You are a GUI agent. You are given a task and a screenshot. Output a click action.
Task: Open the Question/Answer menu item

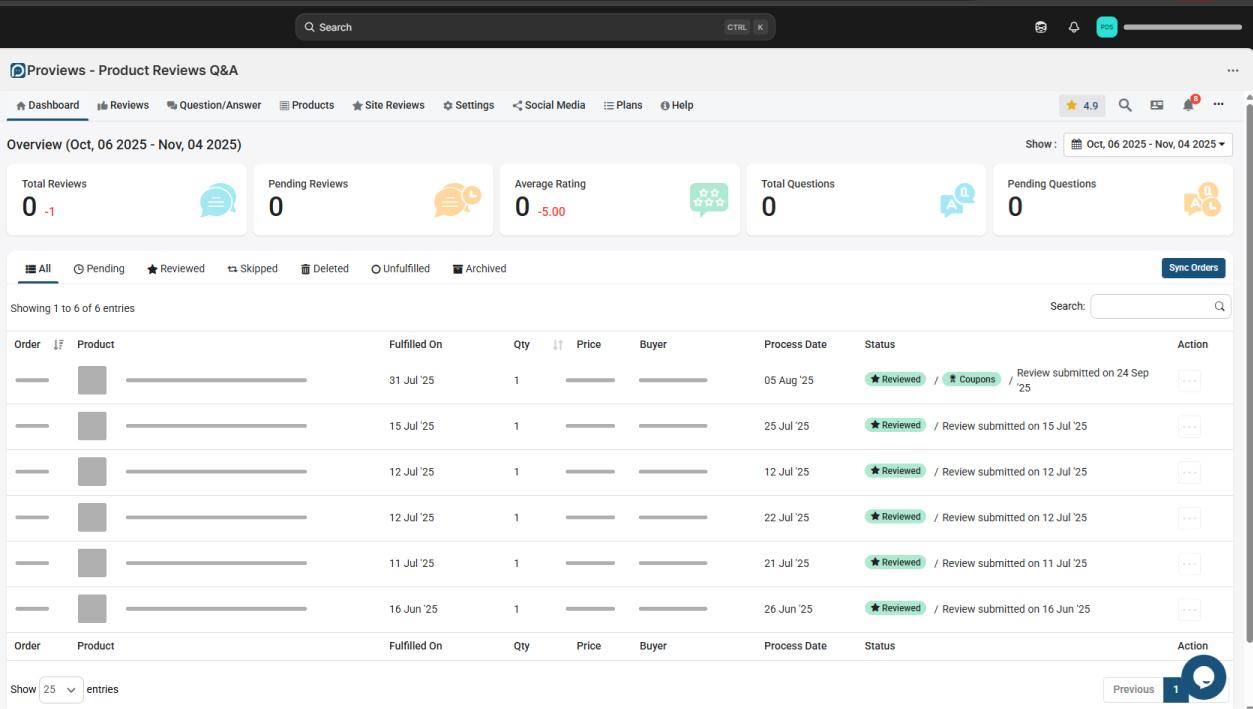(x=214, y=105)
